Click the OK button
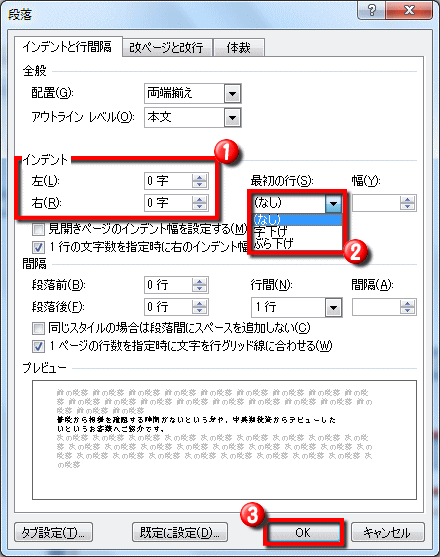 pyautogui.click(x=303, y=532)
